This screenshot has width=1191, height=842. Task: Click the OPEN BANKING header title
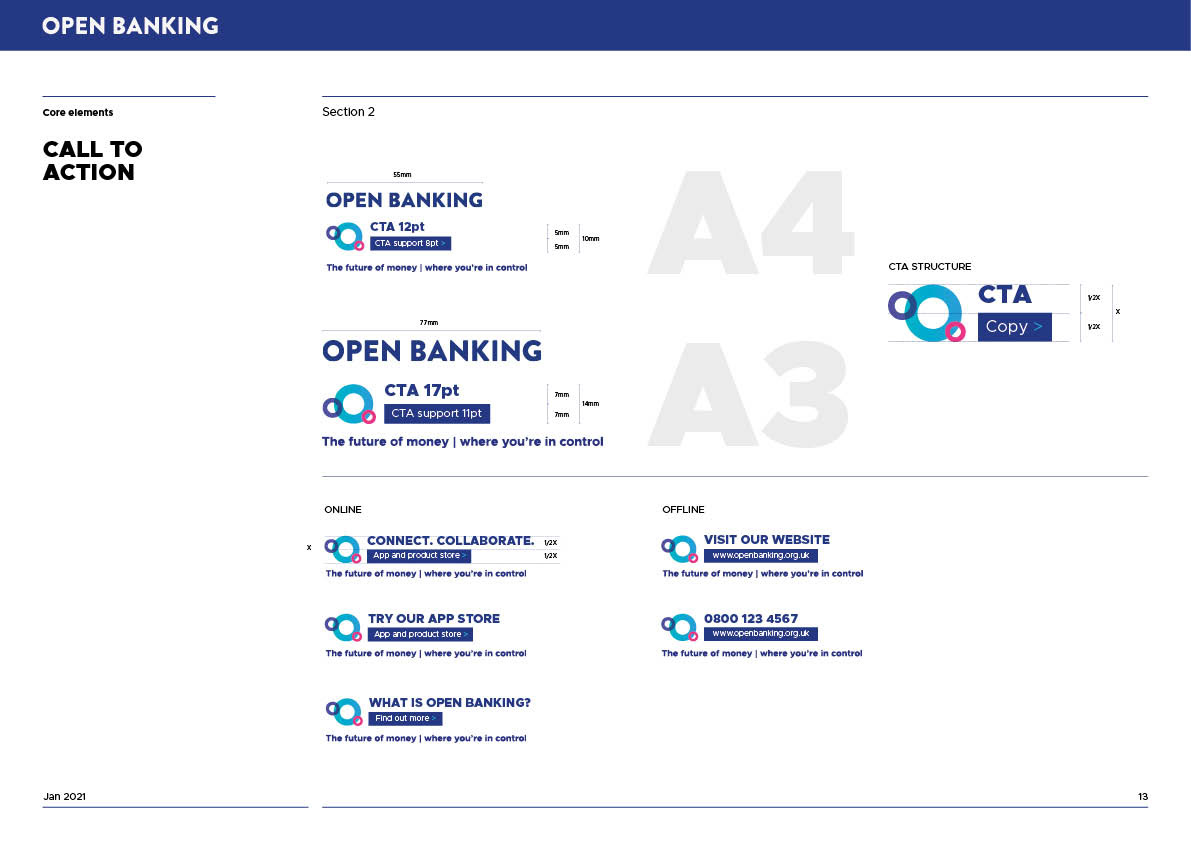coord(130,26)
